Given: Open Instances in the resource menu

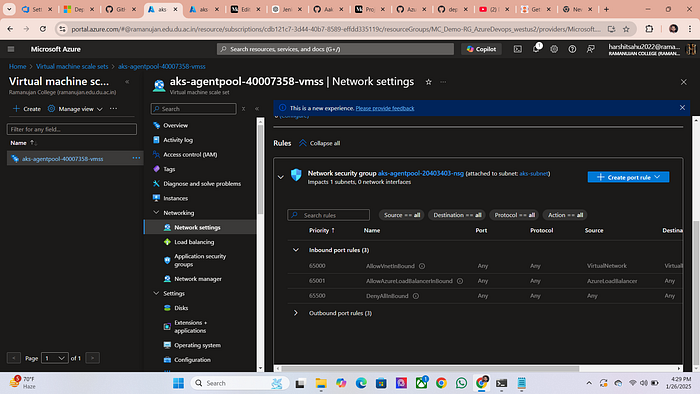Looking at the screenshot, I should tap(175, 198).
